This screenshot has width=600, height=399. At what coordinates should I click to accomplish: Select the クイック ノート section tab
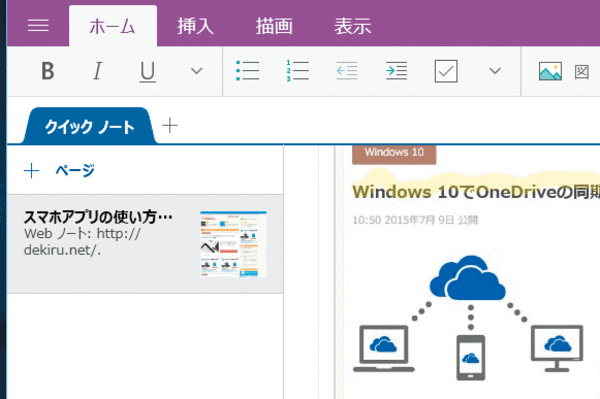90,126
